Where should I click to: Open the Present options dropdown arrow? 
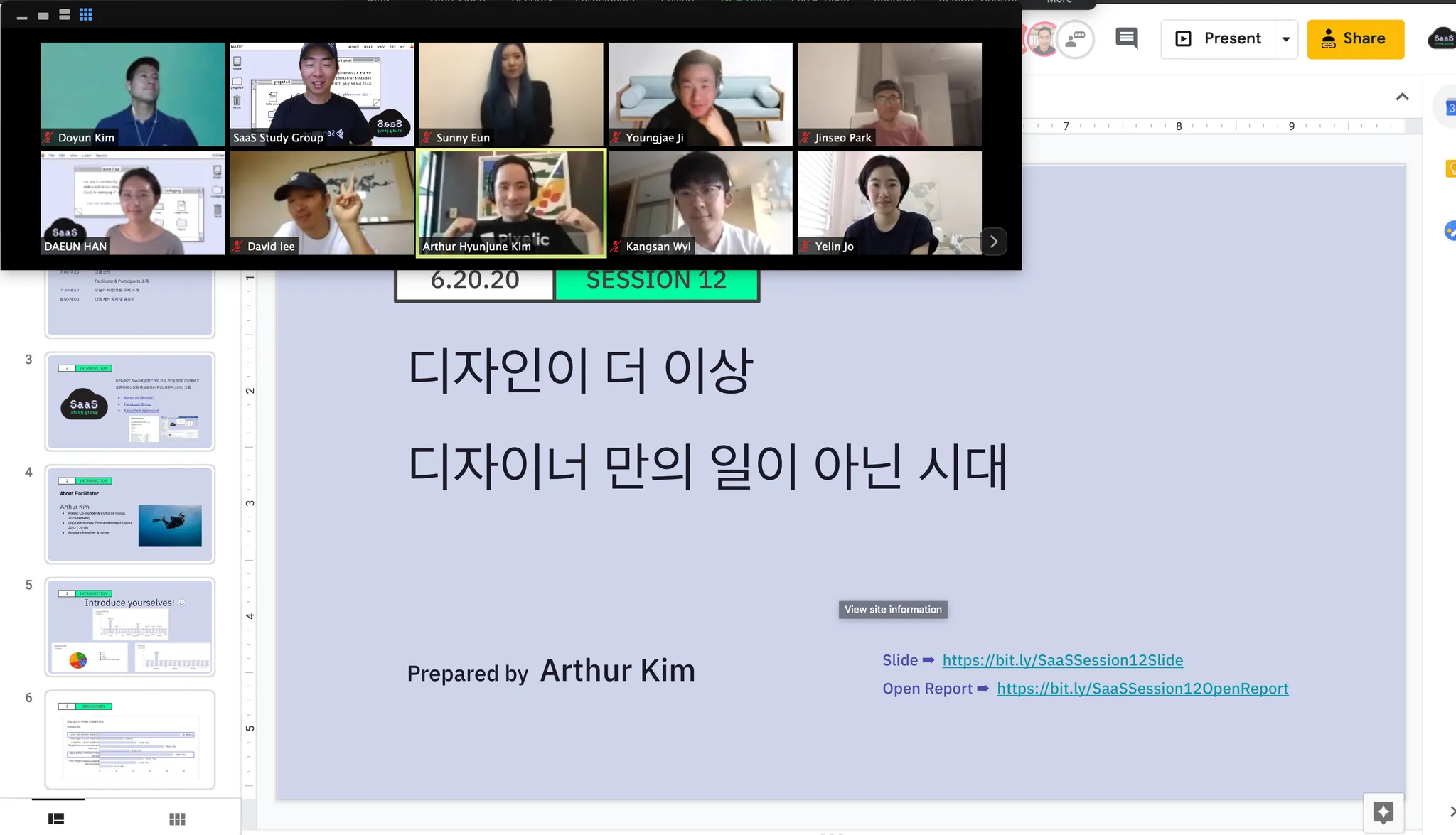(1286, 39)
